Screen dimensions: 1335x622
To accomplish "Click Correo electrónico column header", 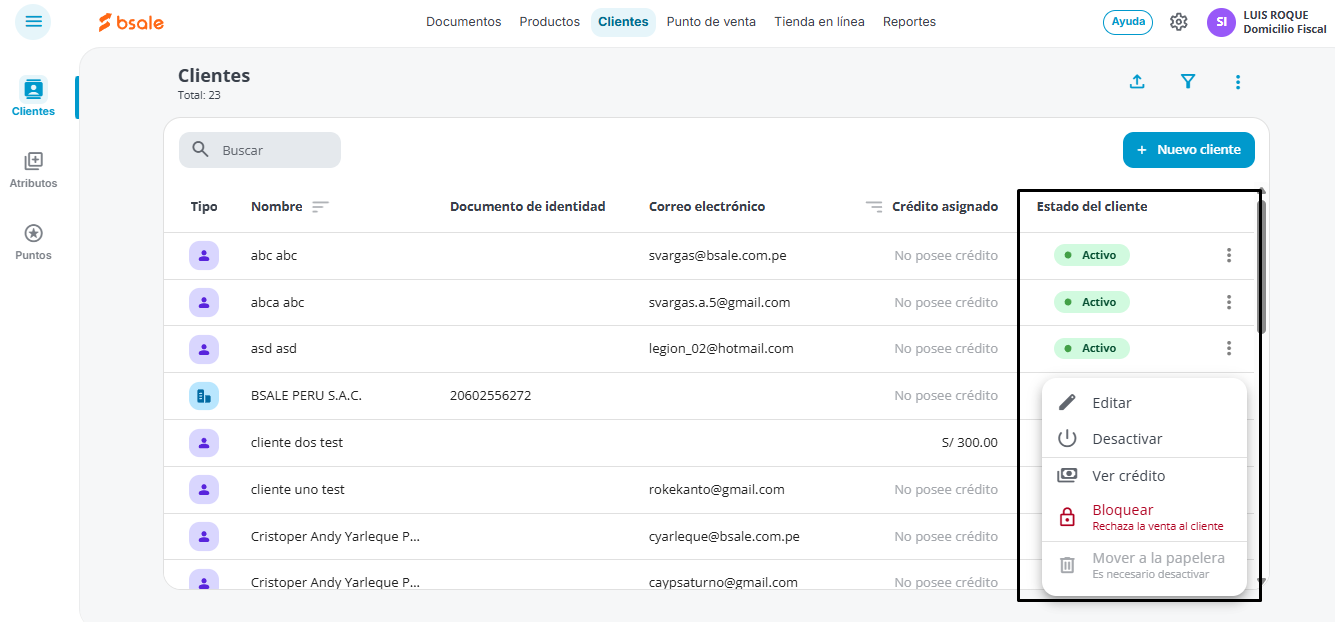I will click(707, 207).
